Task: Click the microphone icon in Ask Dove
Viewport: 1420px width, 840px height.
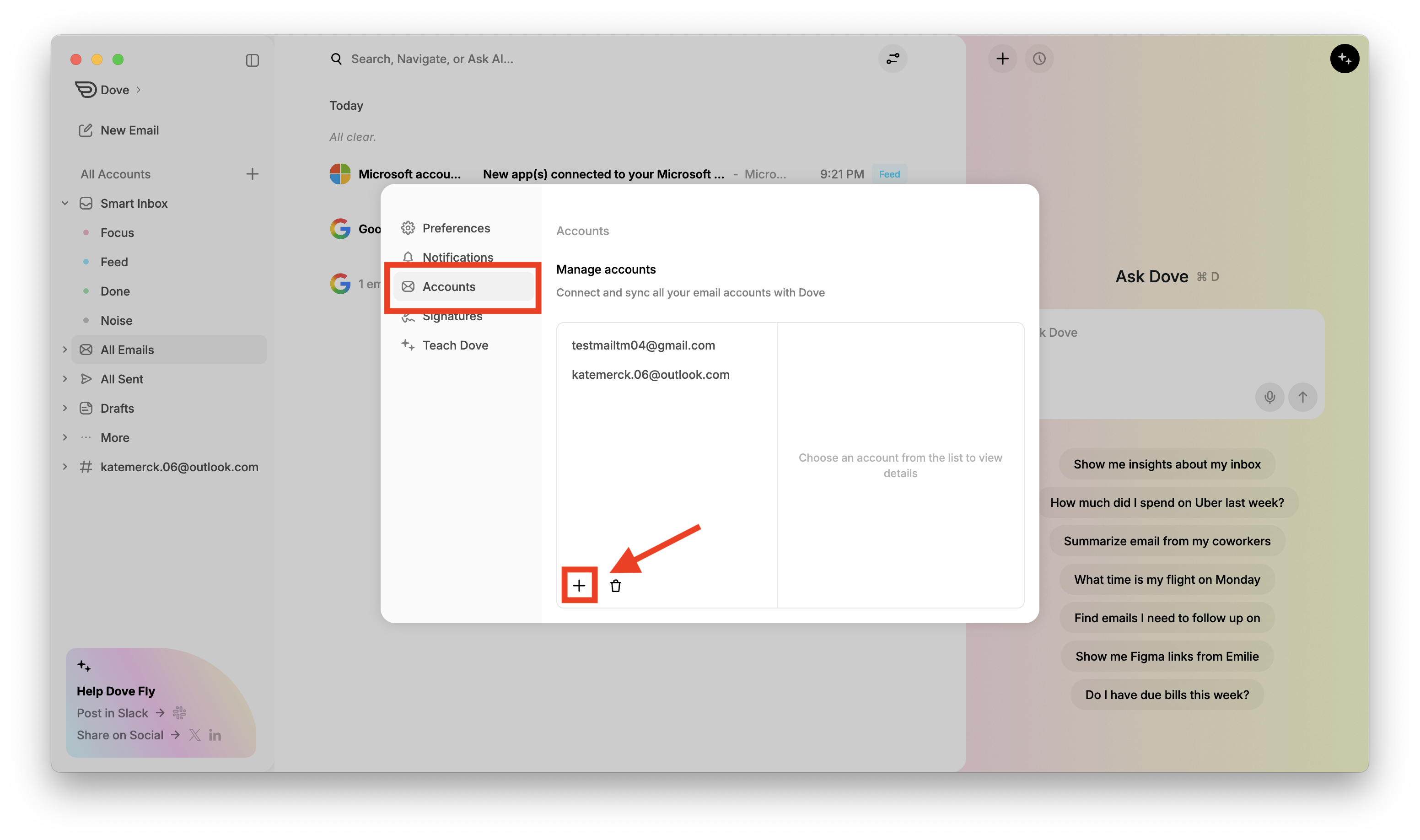Action: point(1269,397)
